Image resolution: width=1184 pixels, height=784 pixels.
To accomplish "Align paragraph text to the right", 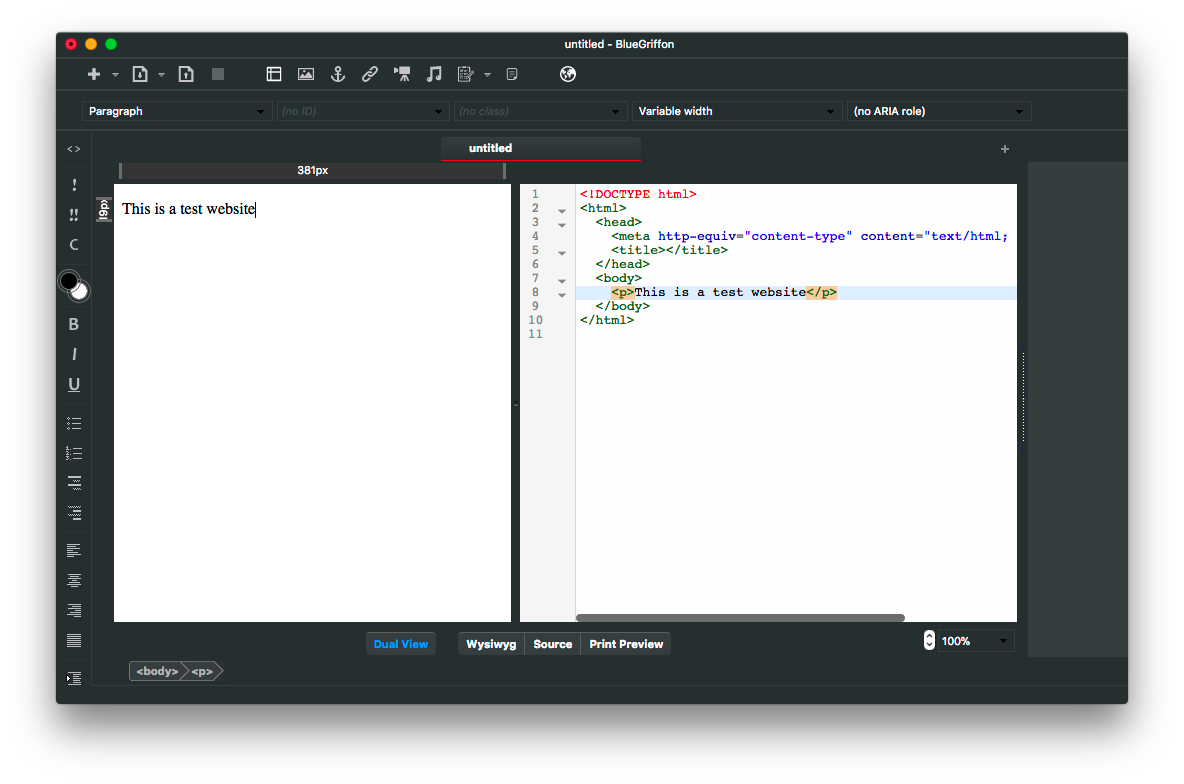I will [74, 610].
